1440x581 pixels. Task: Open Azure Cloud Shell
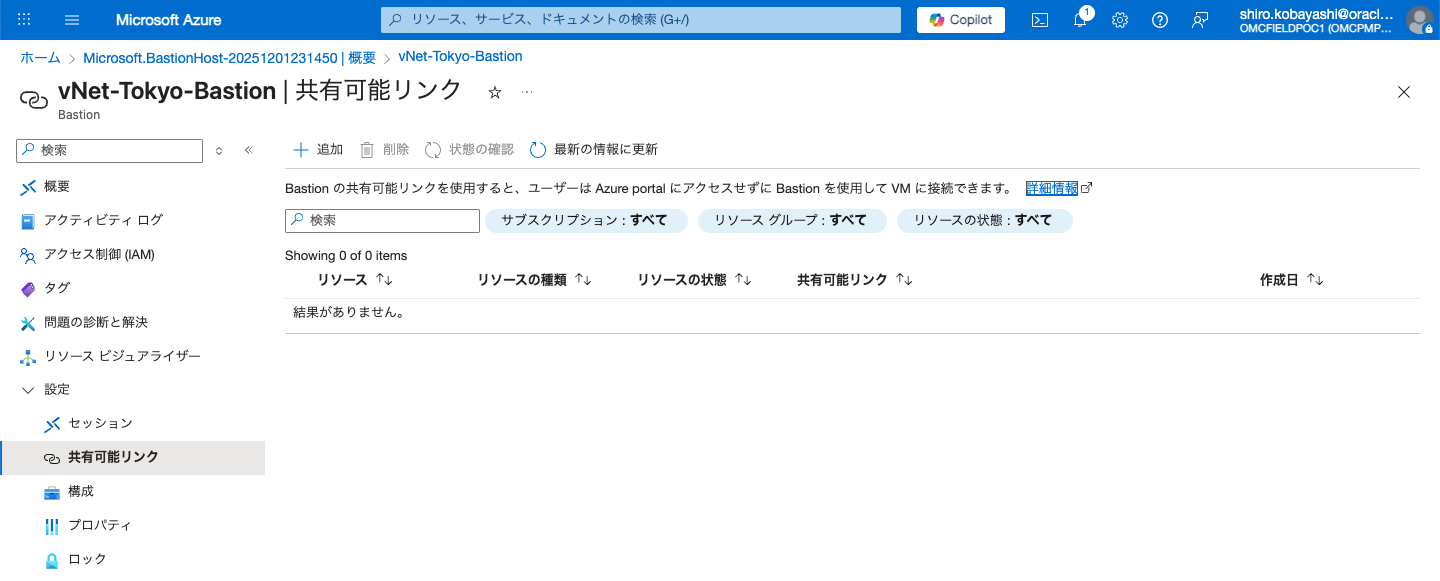[x=1040, y=19]
